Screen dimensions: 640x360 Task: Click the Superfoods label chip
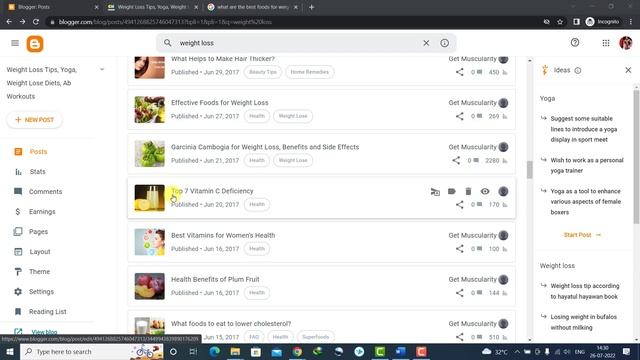point(316,337)
